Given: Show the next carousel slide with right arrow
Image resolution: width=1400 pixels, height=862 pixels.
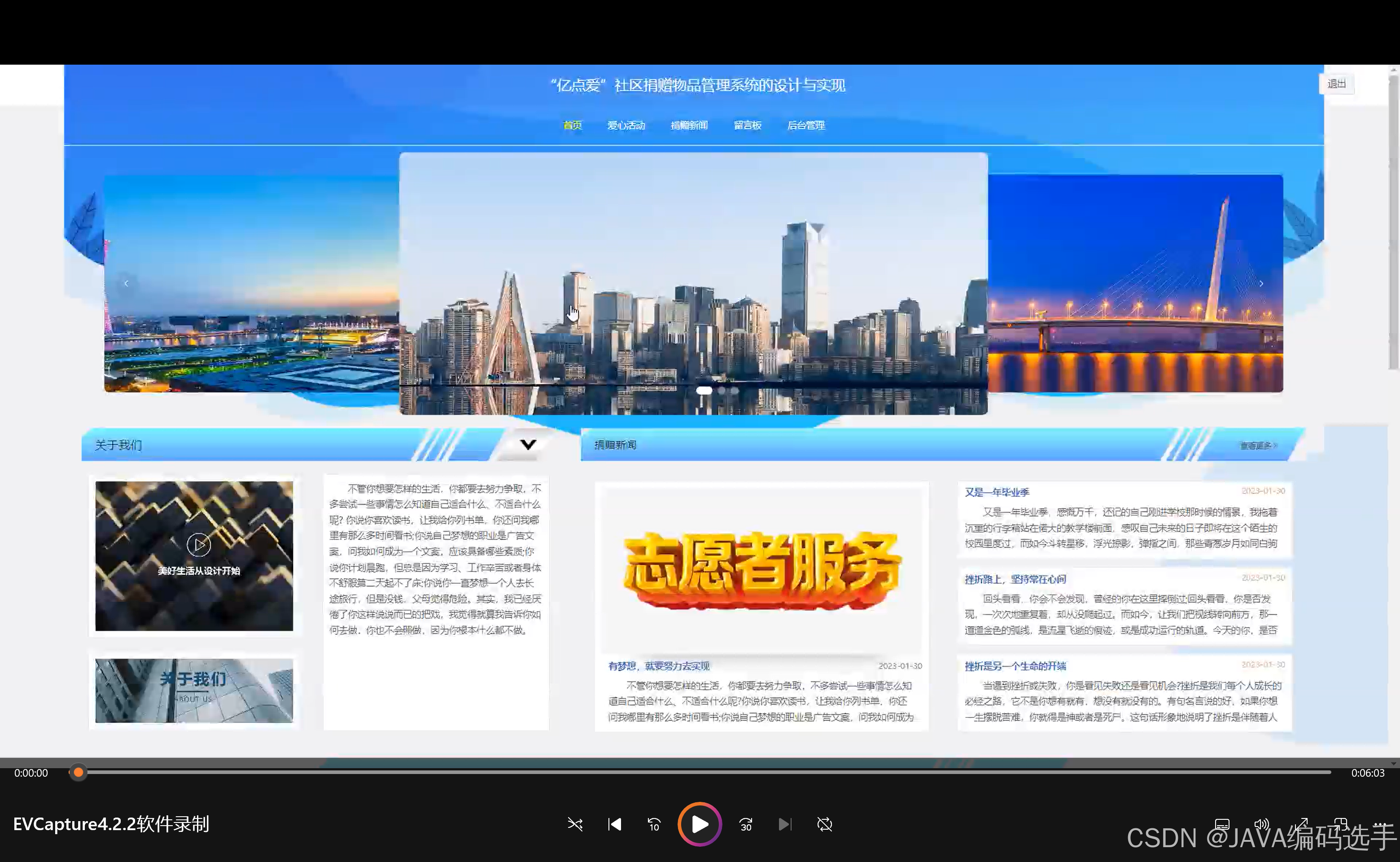Looking at the screenshot, I should [x=1261, y=283].
